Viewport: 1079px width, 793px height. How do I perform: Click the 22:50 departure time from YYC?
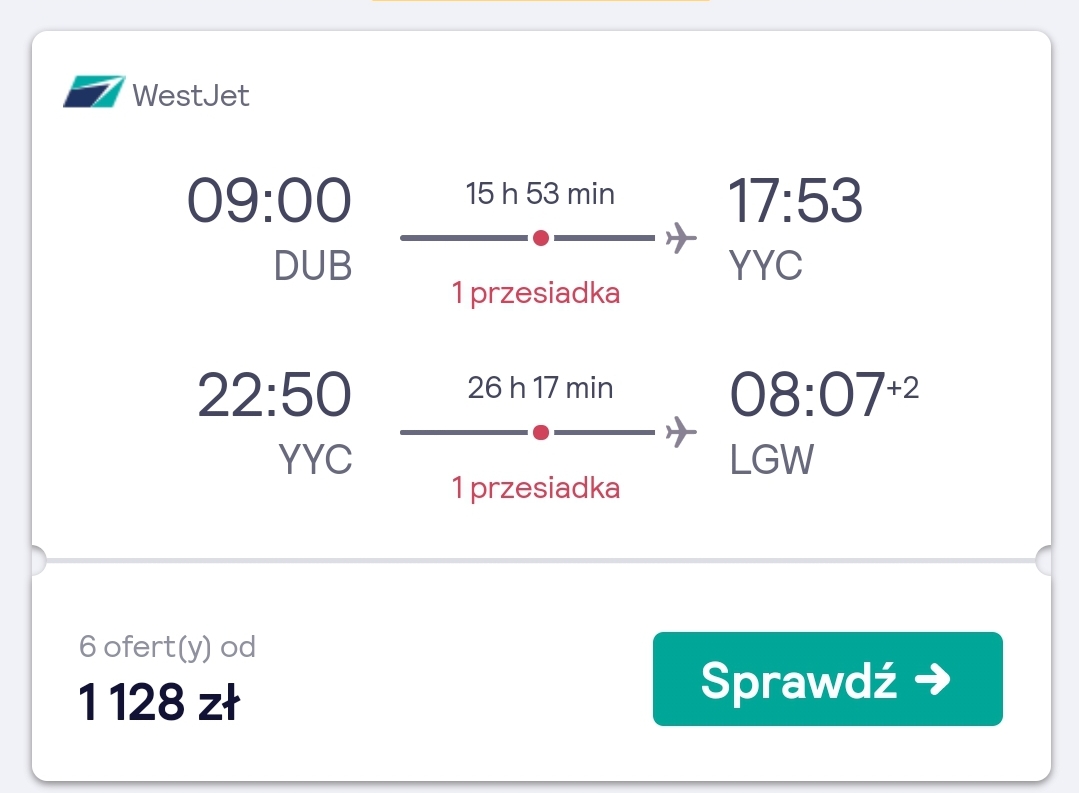coord(274,394)
